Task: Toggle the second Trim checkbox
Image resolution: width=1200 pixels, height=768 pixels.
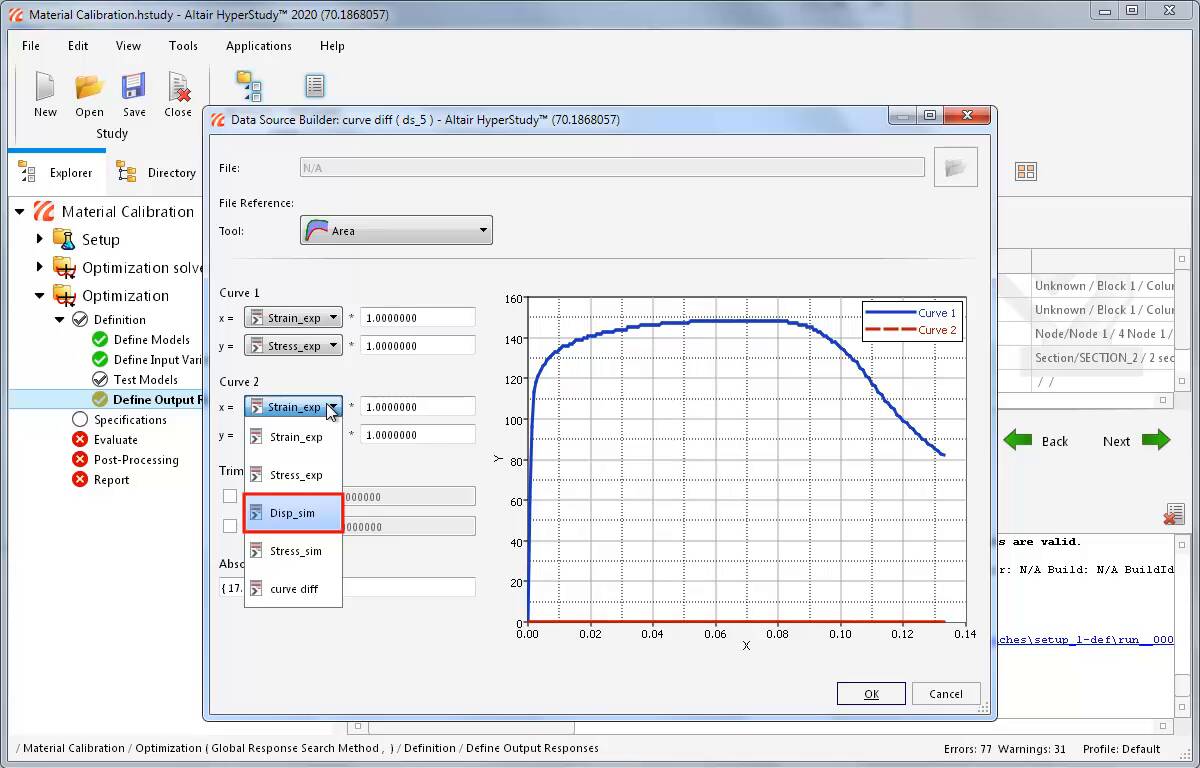Action: pos(230,526)
